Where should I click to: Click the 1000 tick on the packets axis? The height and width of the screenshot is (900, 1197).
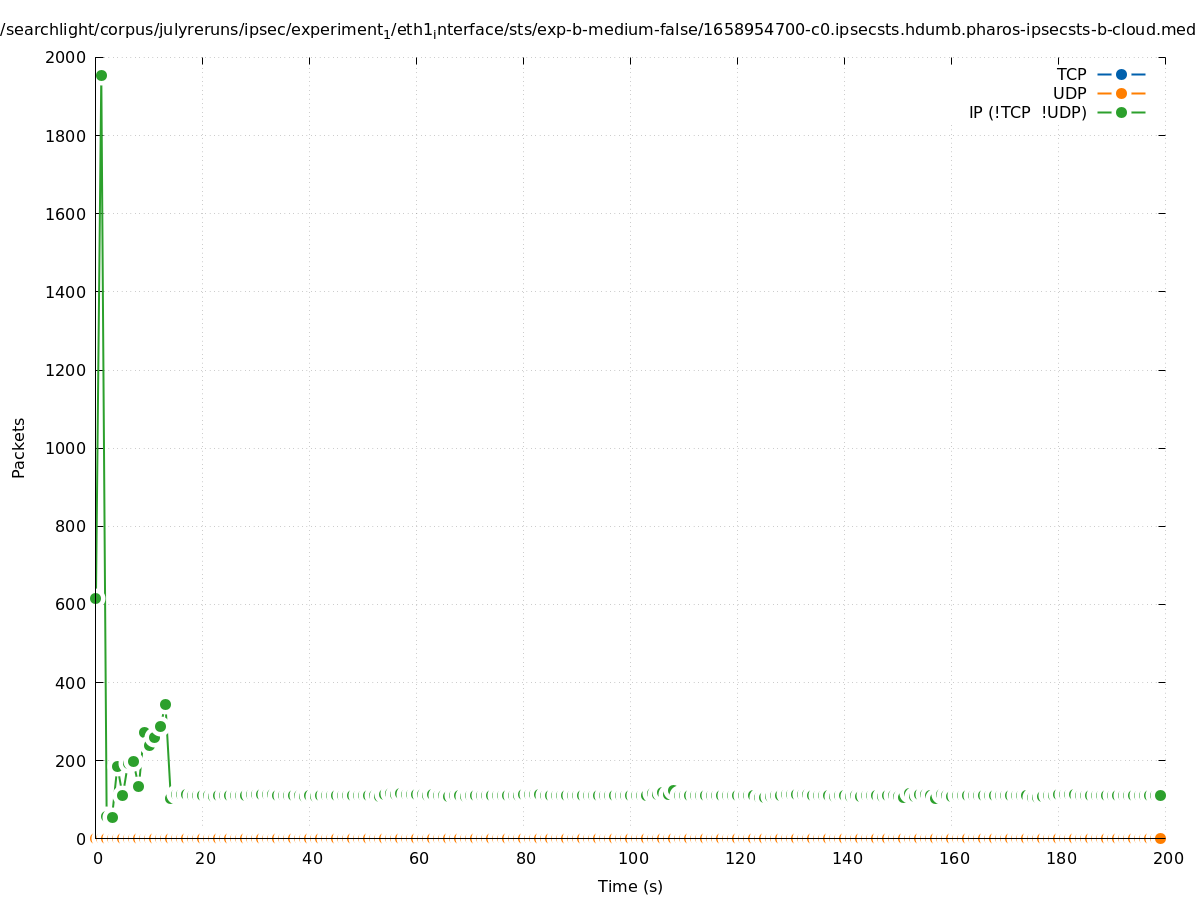click(x=66, y=448)
